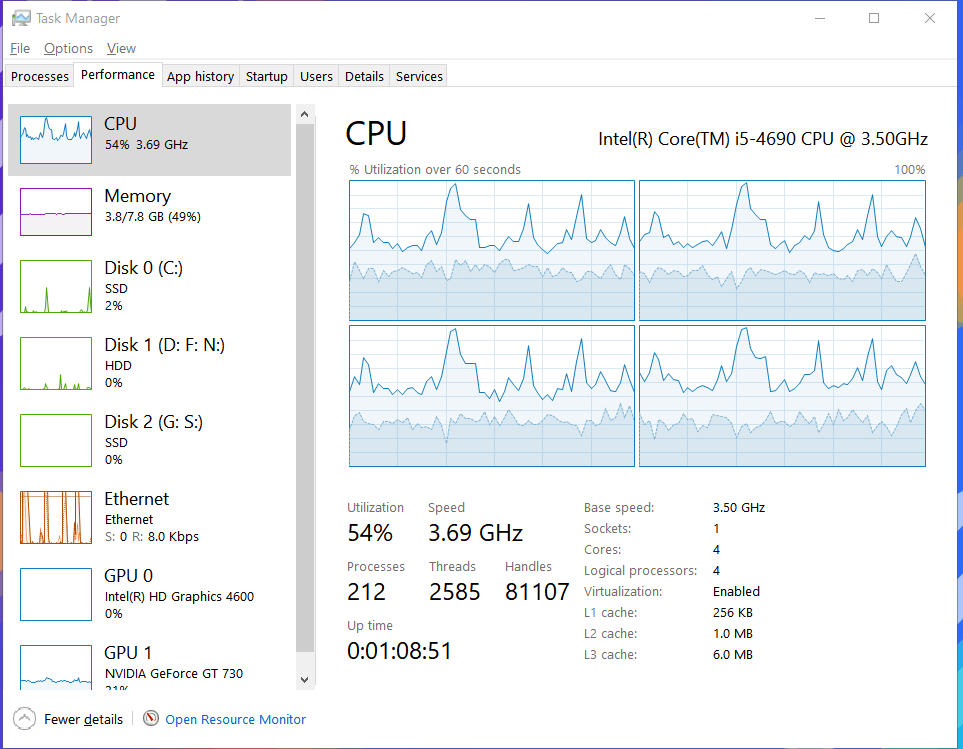
Task: Click the Fewer details arrow icon
Action: coord(24,718)
